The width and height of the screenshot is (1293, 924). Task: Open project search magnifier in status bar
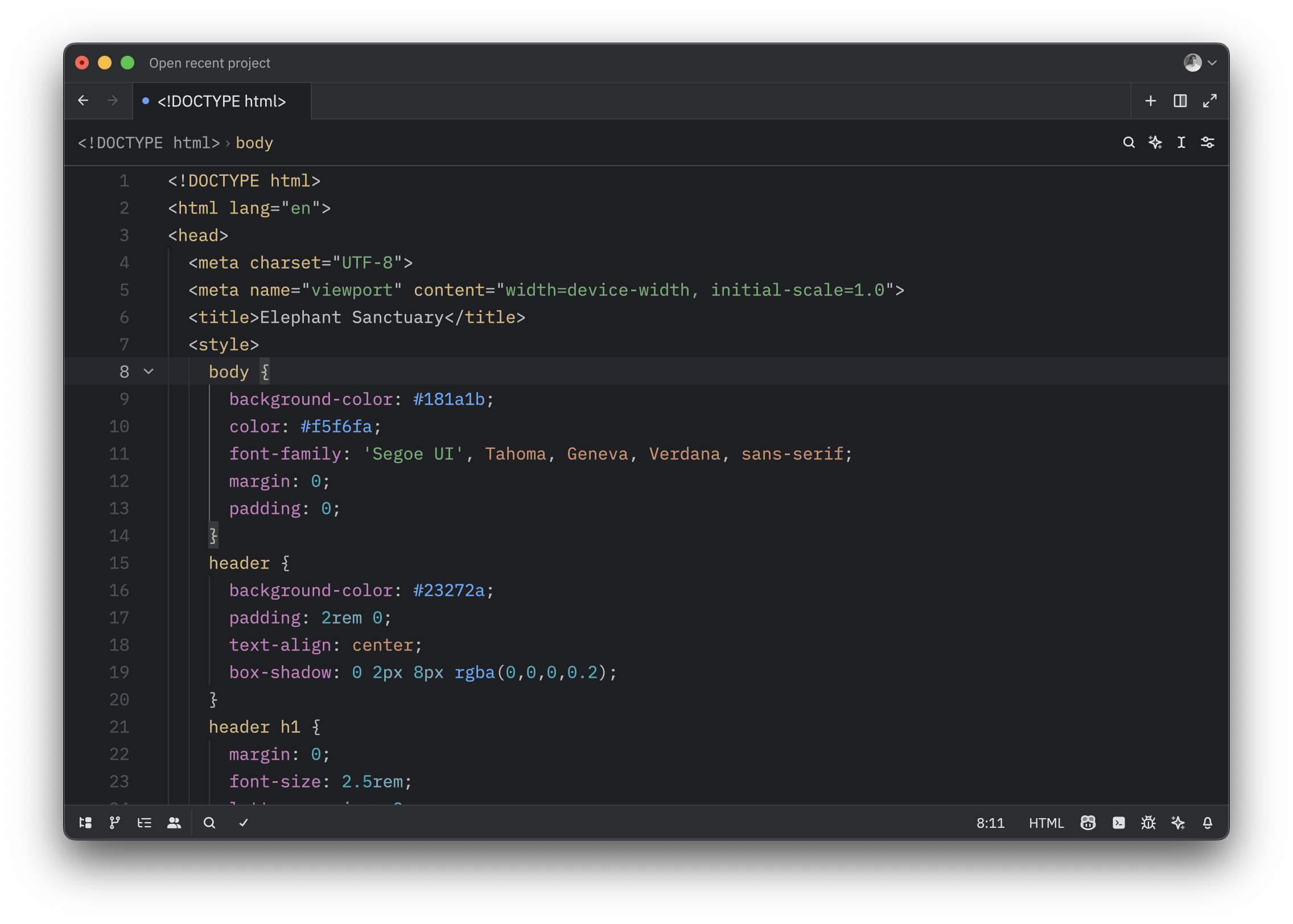point(209,823)
